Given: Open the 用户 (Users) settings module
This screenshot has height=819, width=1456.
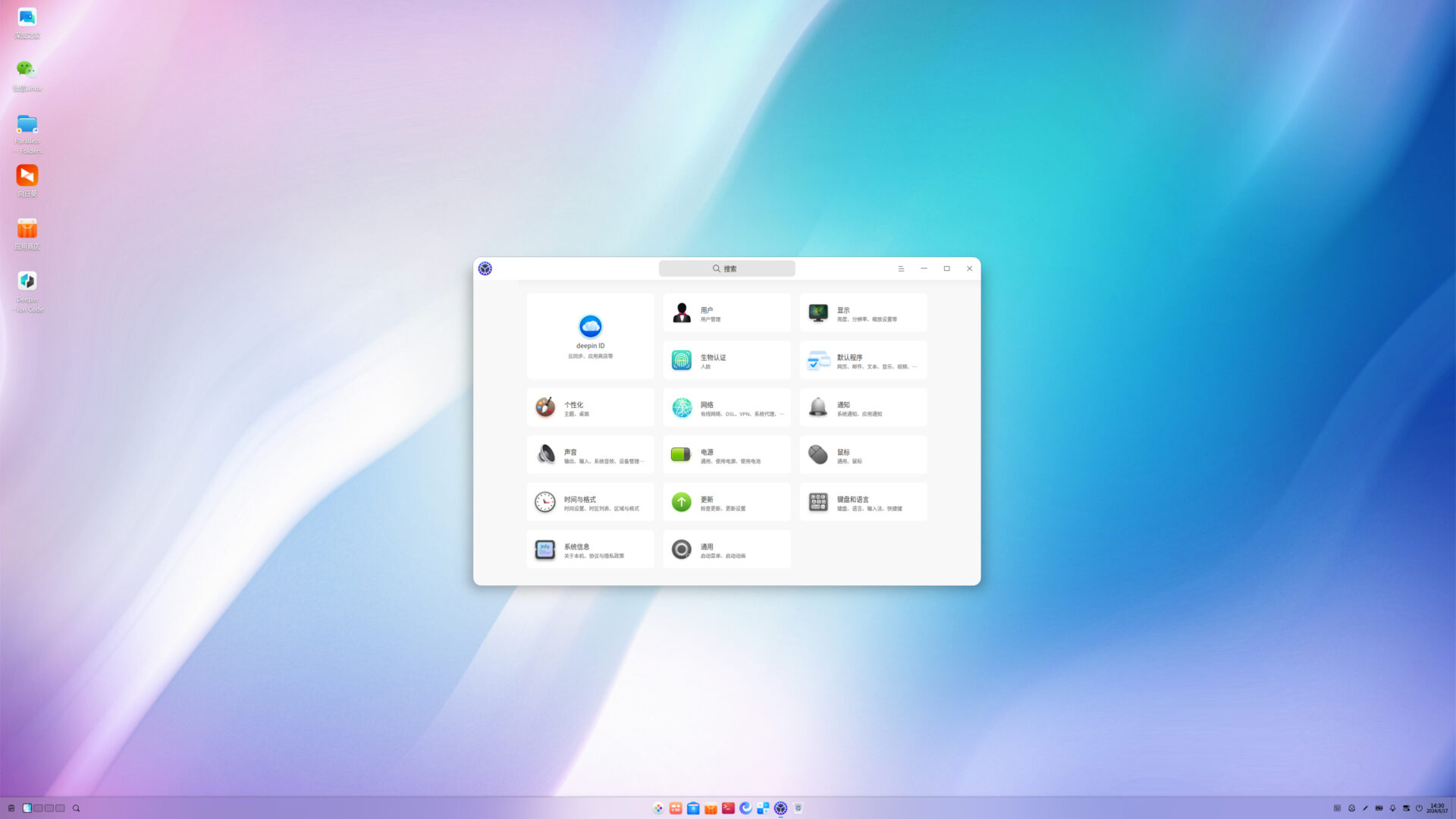Looking at the screenshot, I should tap(726, 312).
